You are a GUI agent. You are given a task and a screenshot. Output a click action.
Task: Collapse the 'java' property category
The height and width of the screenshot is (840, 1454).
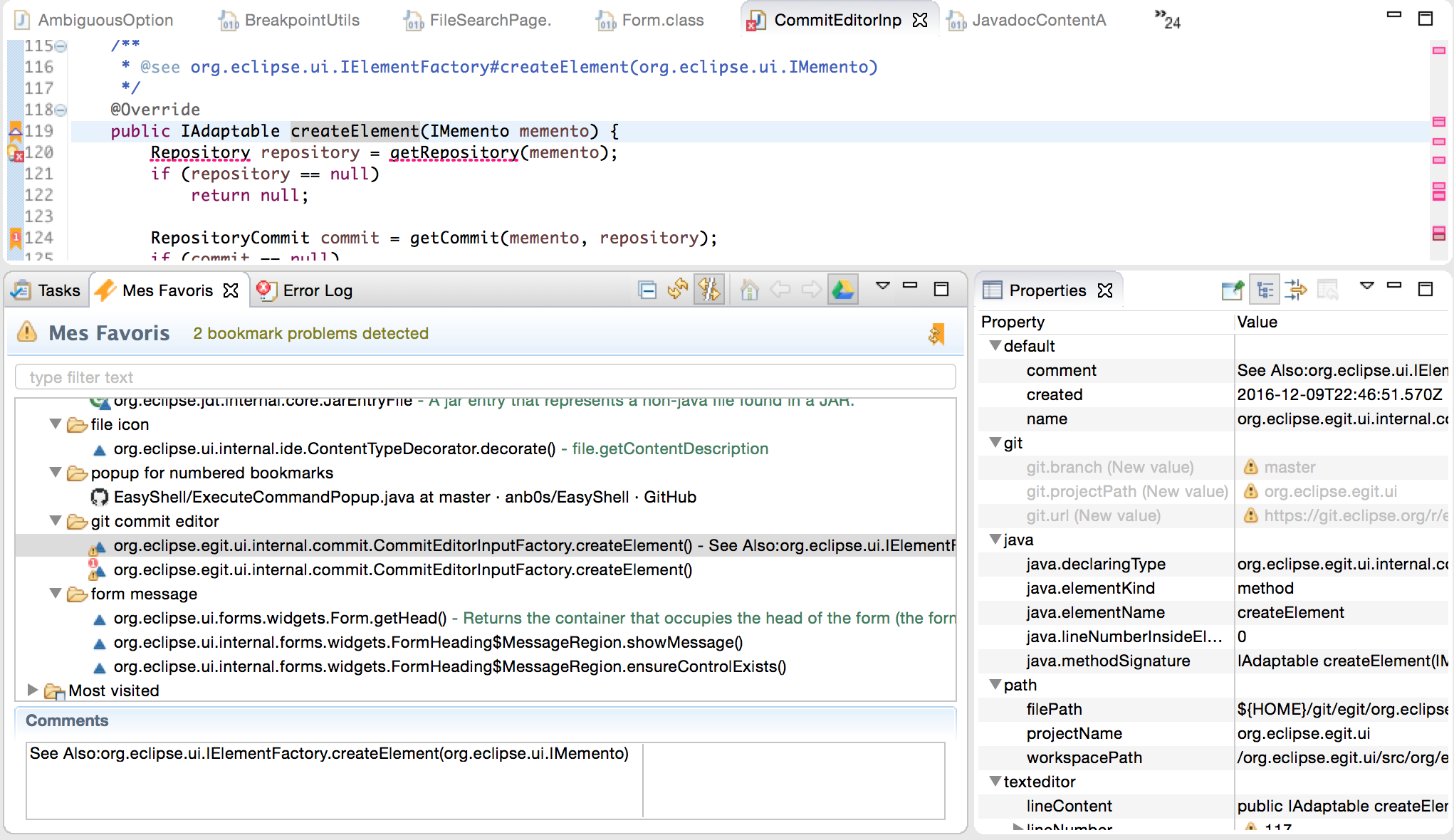pos(995,540)
